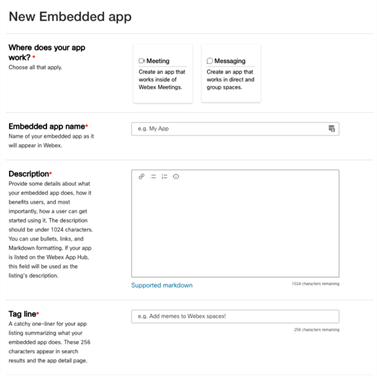Click the bulleted list icon in description editor

coord(153,176)
